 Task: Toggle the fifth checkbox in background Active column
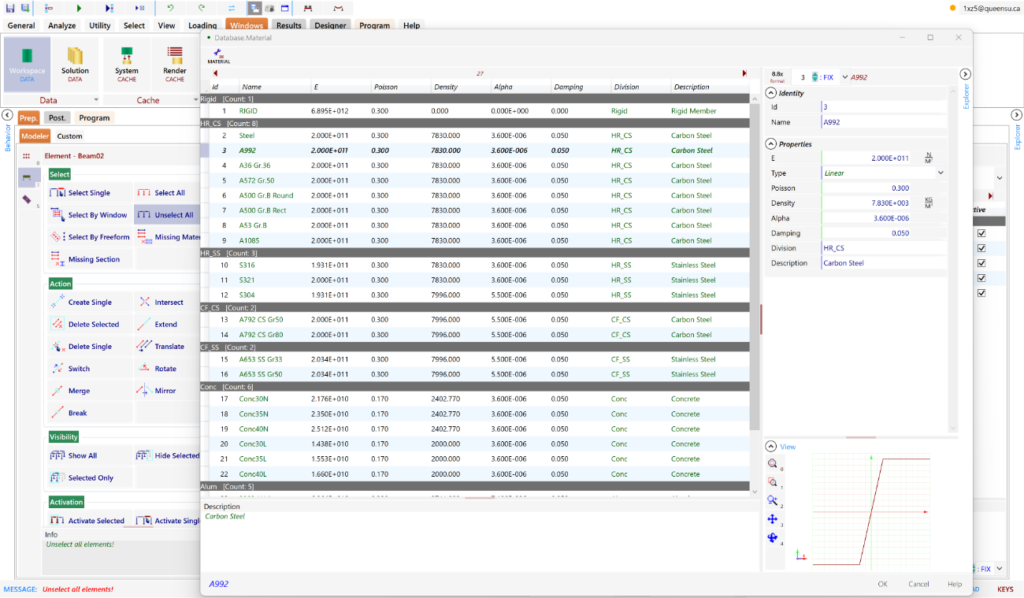click(x=982, y=293)
